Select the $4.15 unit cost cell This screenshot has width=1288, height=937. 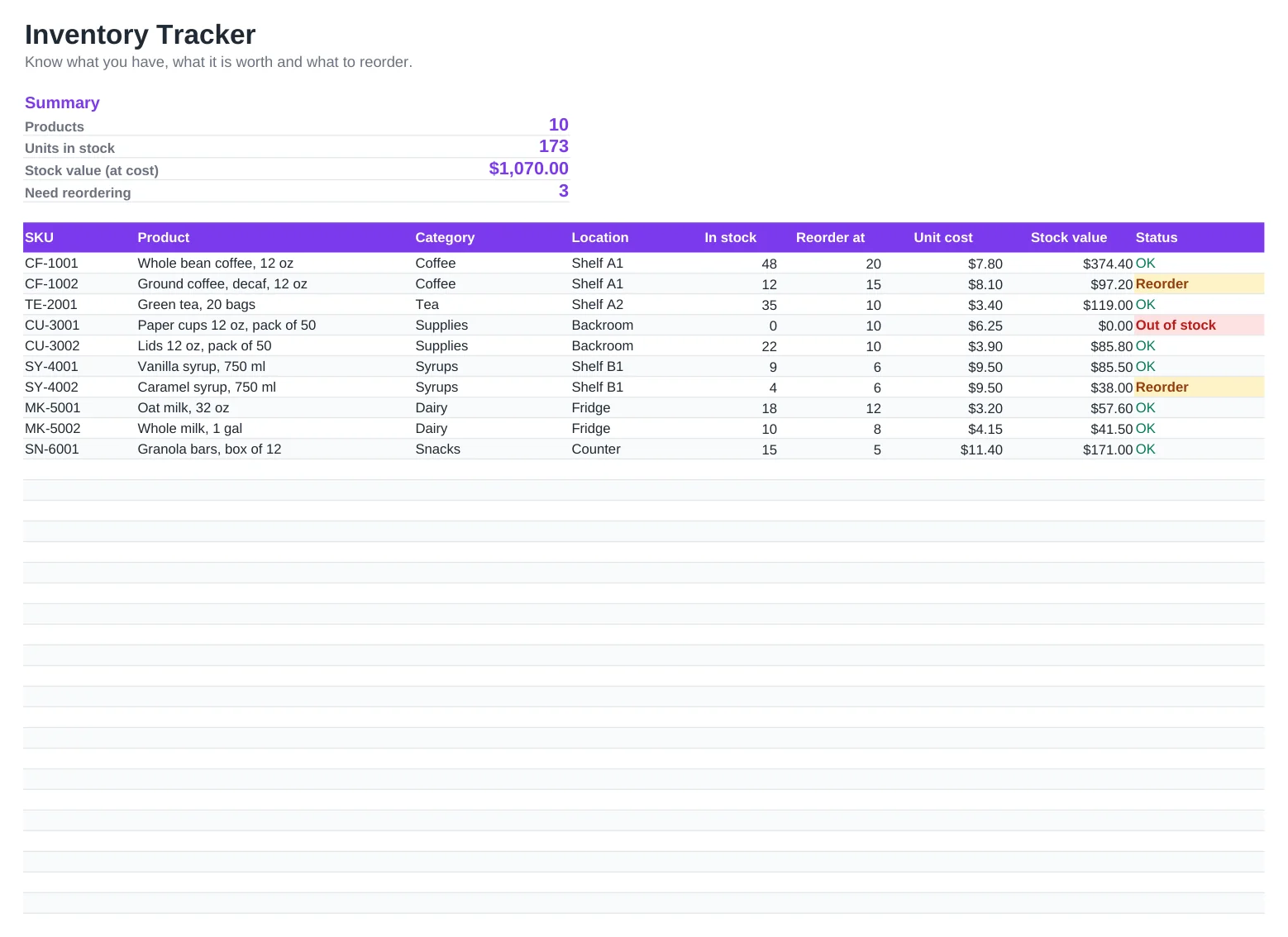click(985, 429)
